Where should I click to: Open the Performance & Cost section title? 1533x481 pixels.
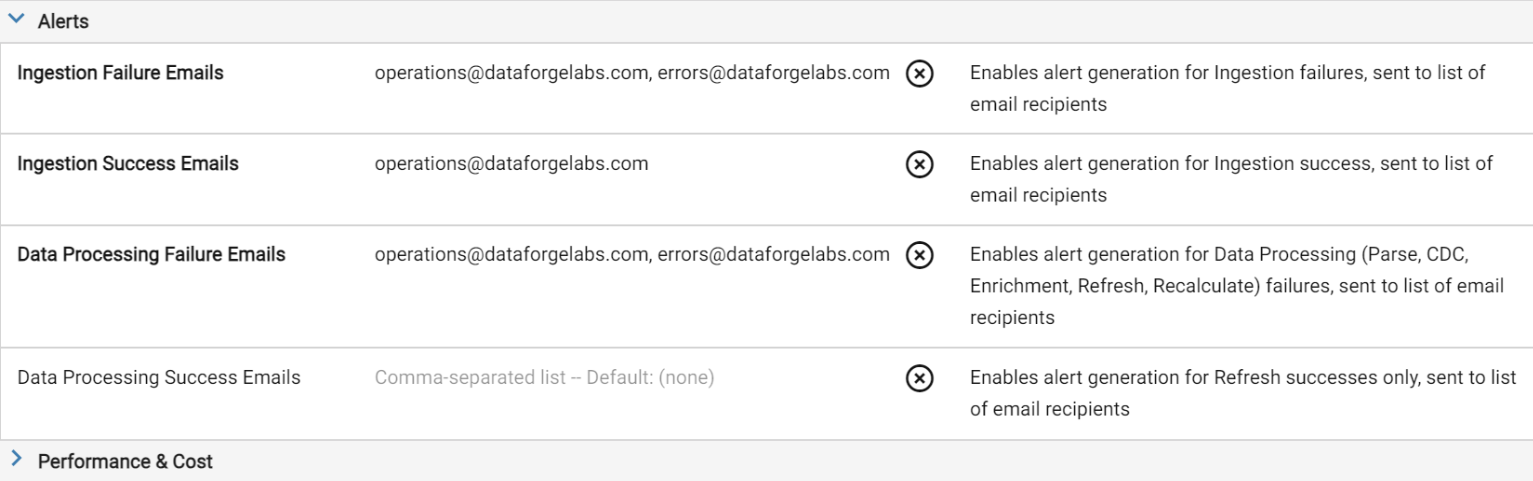(125, 461)
